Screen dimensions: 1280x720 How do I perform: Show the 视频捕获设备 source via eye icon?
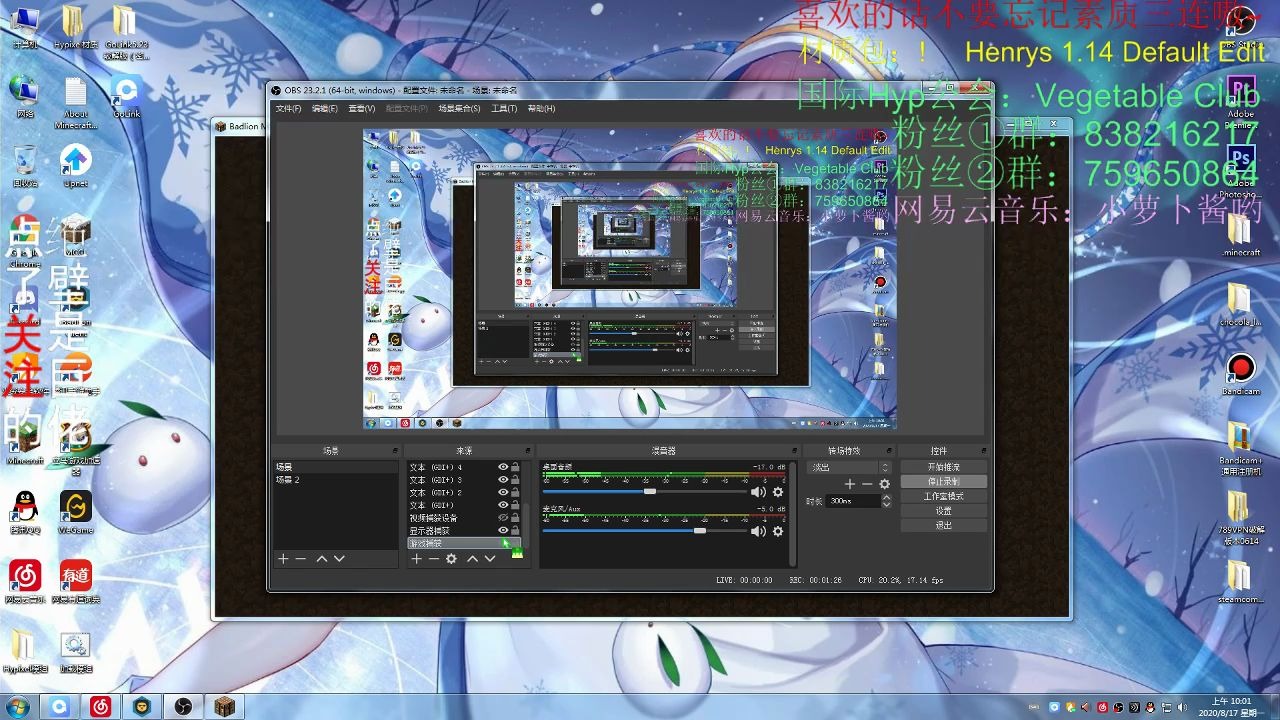tap(503, 518)
